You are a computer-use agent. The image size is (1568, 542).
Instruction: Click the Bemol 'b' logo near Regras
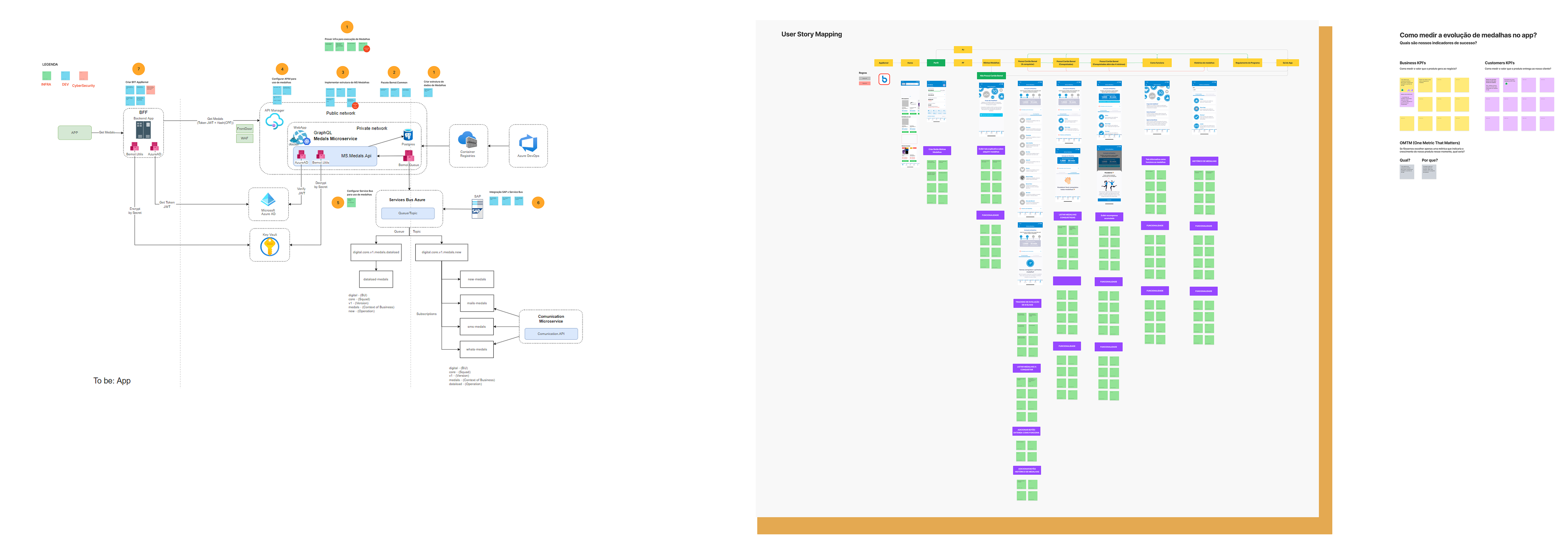coord(884,79)
